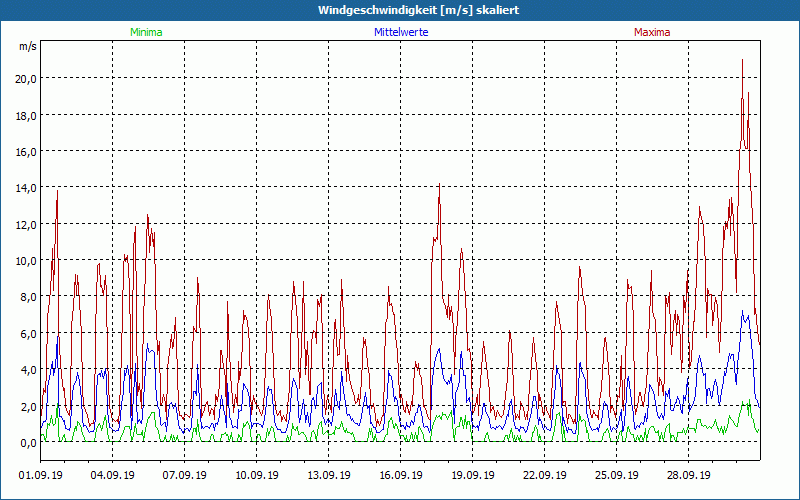Click the 12,0 y-axis value
This screenshot has height=500, width=800.
tap(26, 225)
